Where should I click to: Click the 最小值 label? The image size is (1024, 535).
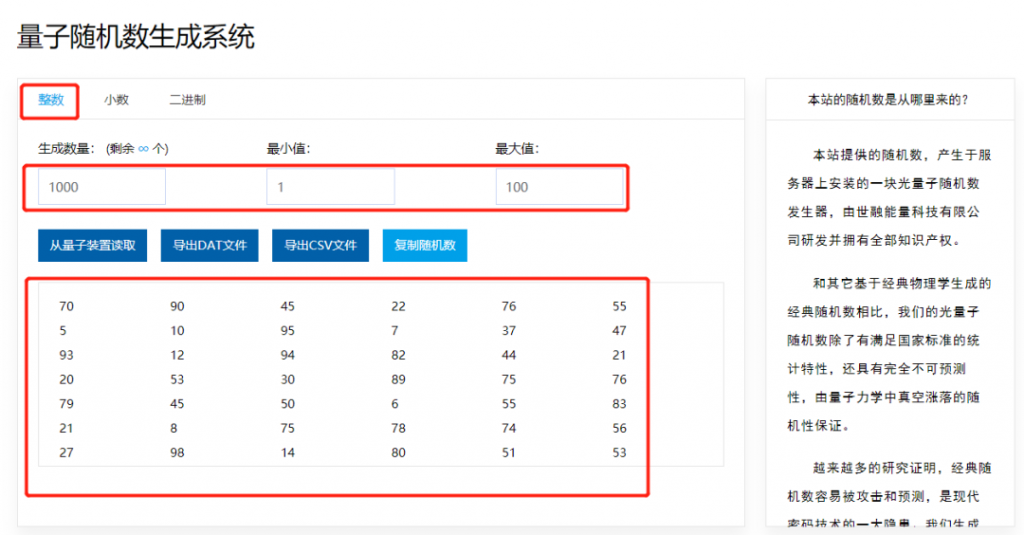coord(289,149)
